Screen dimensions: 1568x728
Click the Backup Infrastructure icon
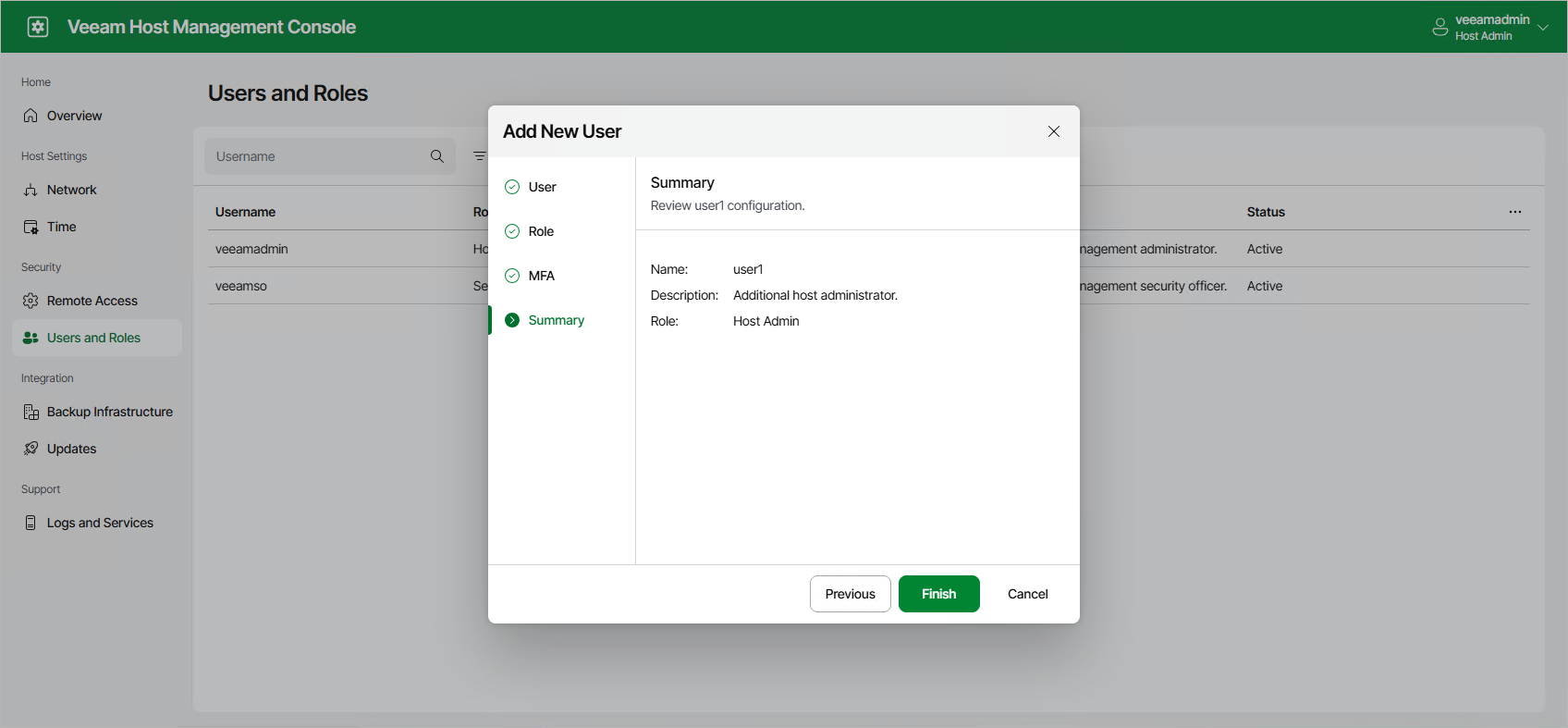(x=31, y=412)
